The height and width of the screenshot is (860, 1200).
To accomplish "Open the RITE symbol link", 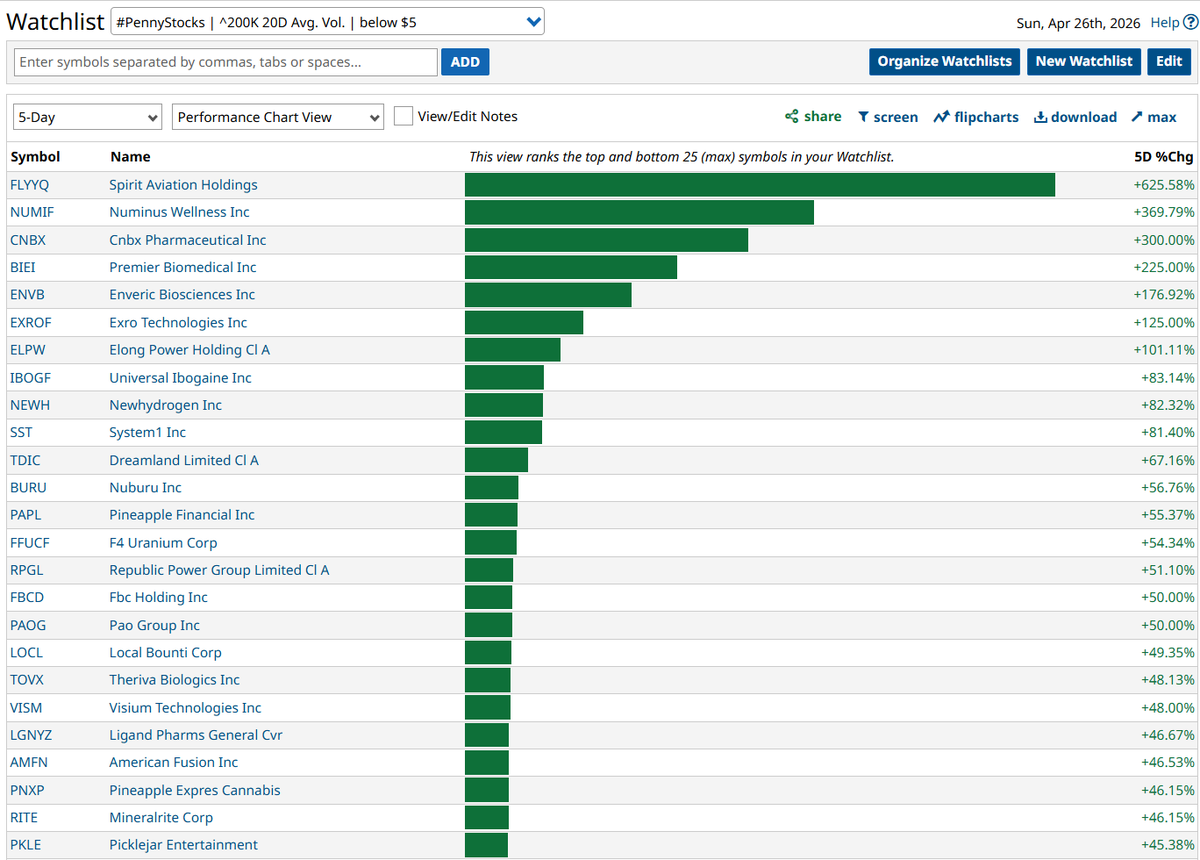I will click(24, 817).
